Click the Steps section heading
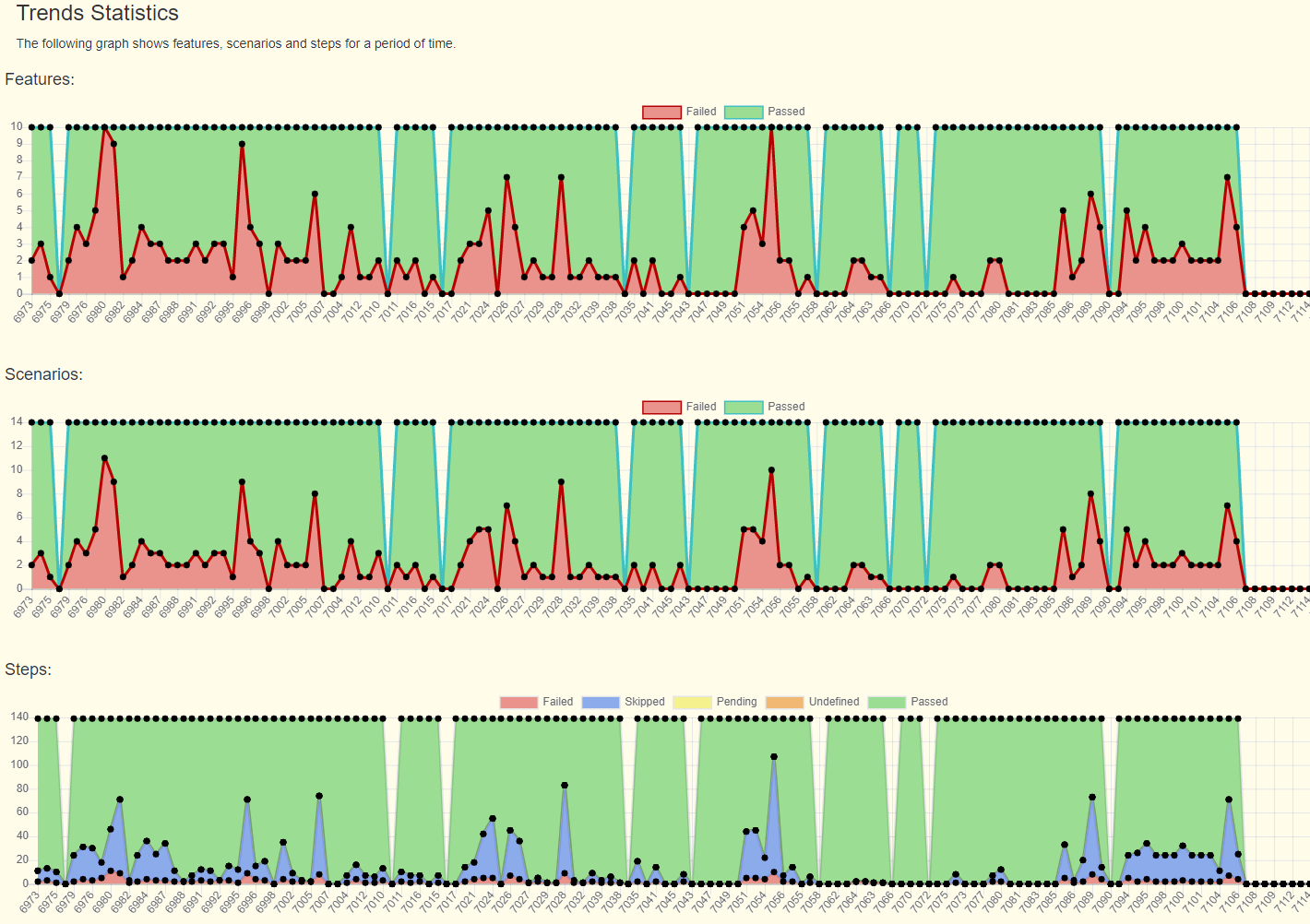 [28, 669]
